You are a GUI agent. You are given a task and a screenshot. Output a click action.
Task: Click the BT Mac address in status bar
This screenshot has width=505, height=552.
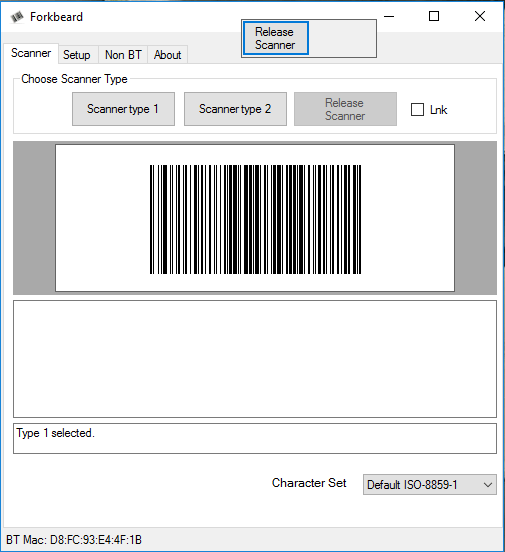[74, 540]
